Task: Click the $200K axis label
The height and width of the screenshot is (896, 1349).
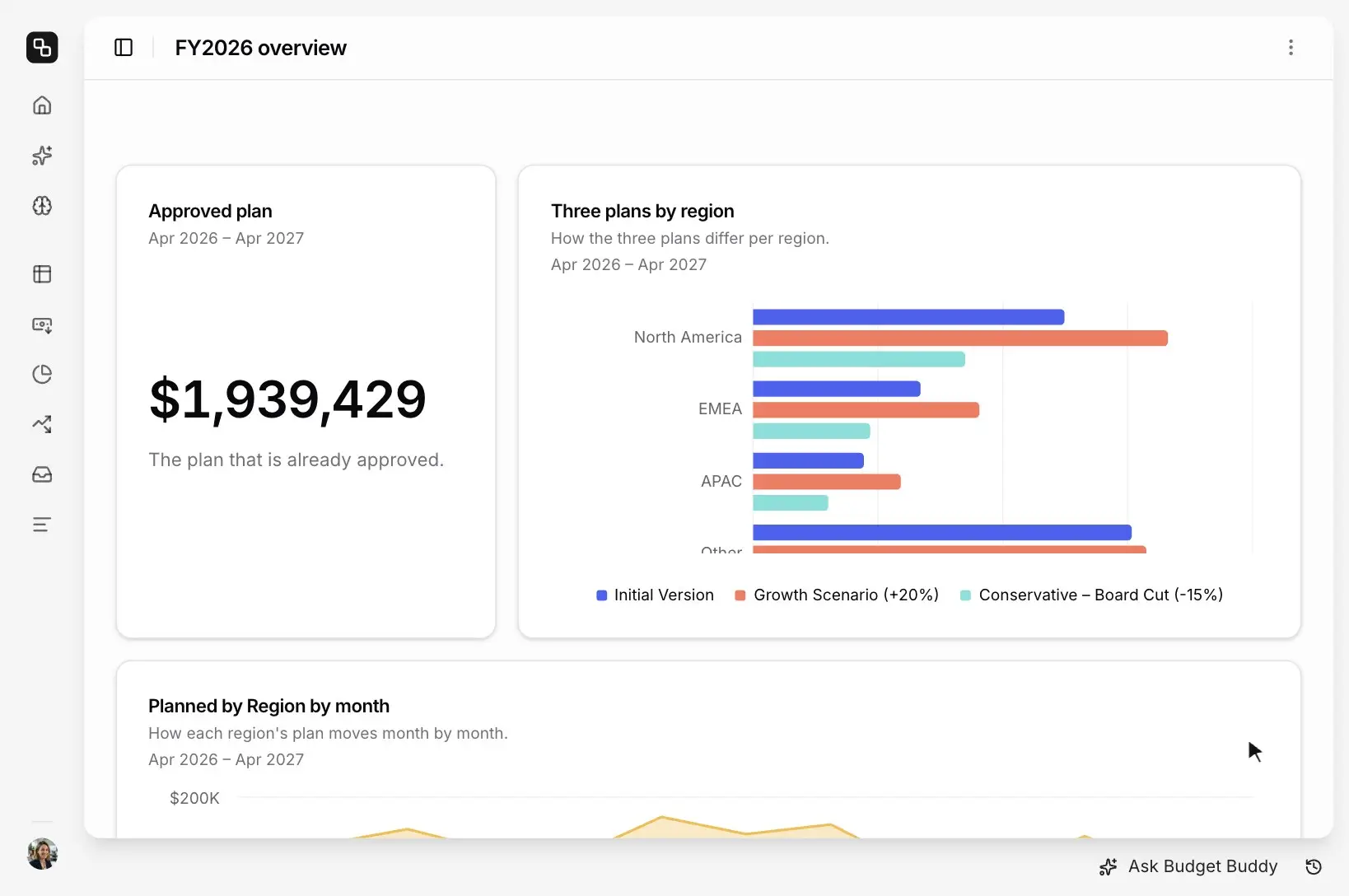Action: (x=194, y=798)
